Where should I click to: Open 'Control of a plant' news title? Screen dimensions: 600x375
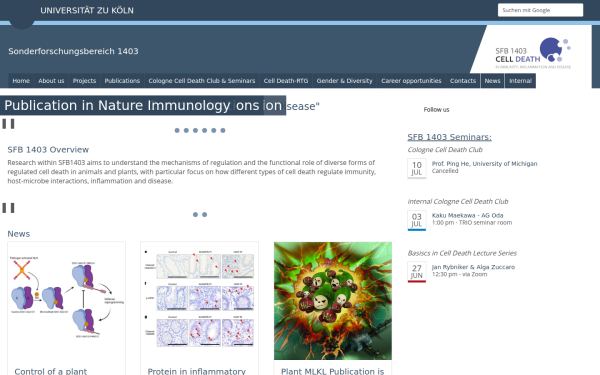pos(51,371)
